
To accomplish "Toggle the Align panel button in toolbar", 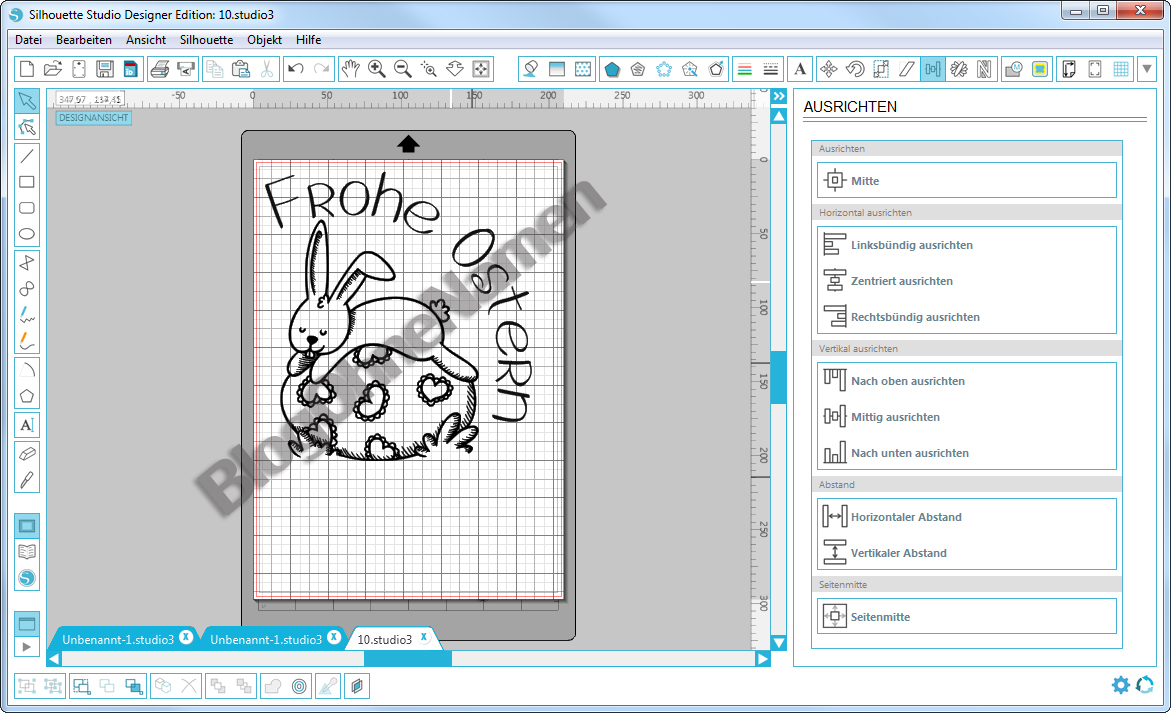I will click(933, 69).
